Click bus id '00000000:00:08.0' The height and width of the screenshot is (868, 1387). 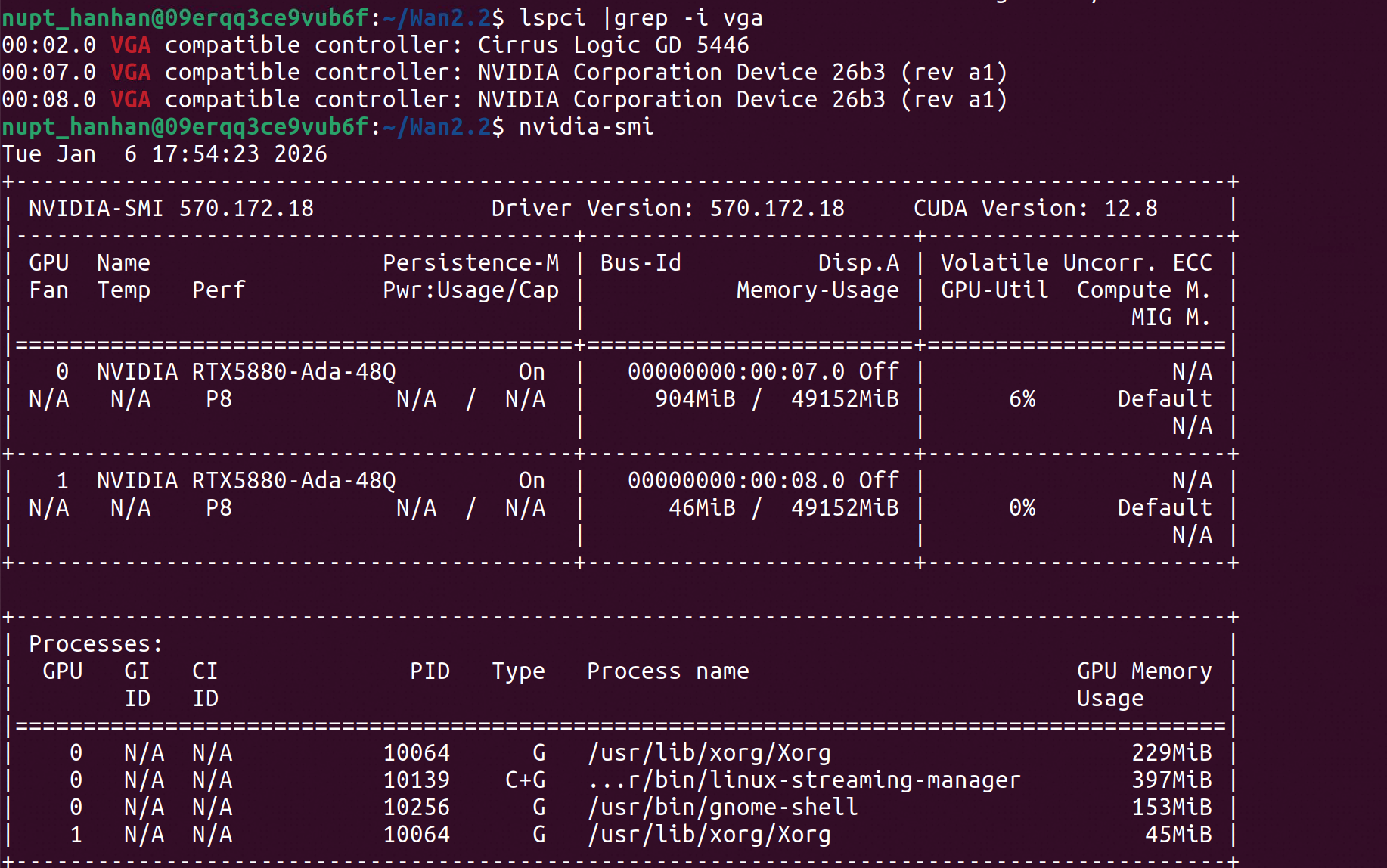click(736, 480)
